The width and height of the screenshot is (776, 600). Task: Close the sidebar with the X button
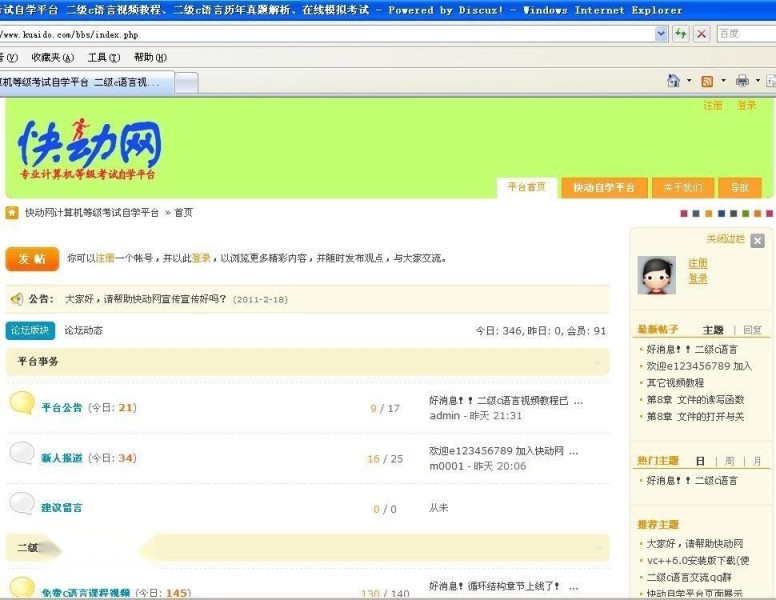757,241
